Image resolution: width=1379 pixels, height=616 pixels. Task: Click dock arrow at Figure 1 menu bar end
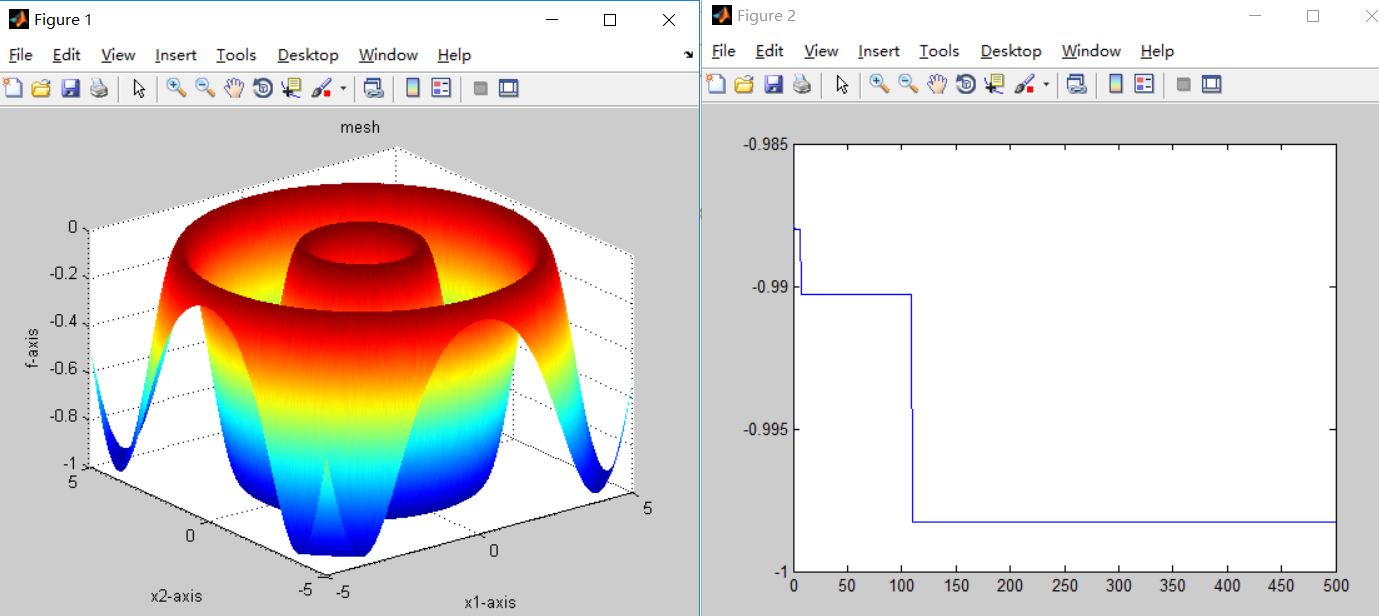pos(688,55)
